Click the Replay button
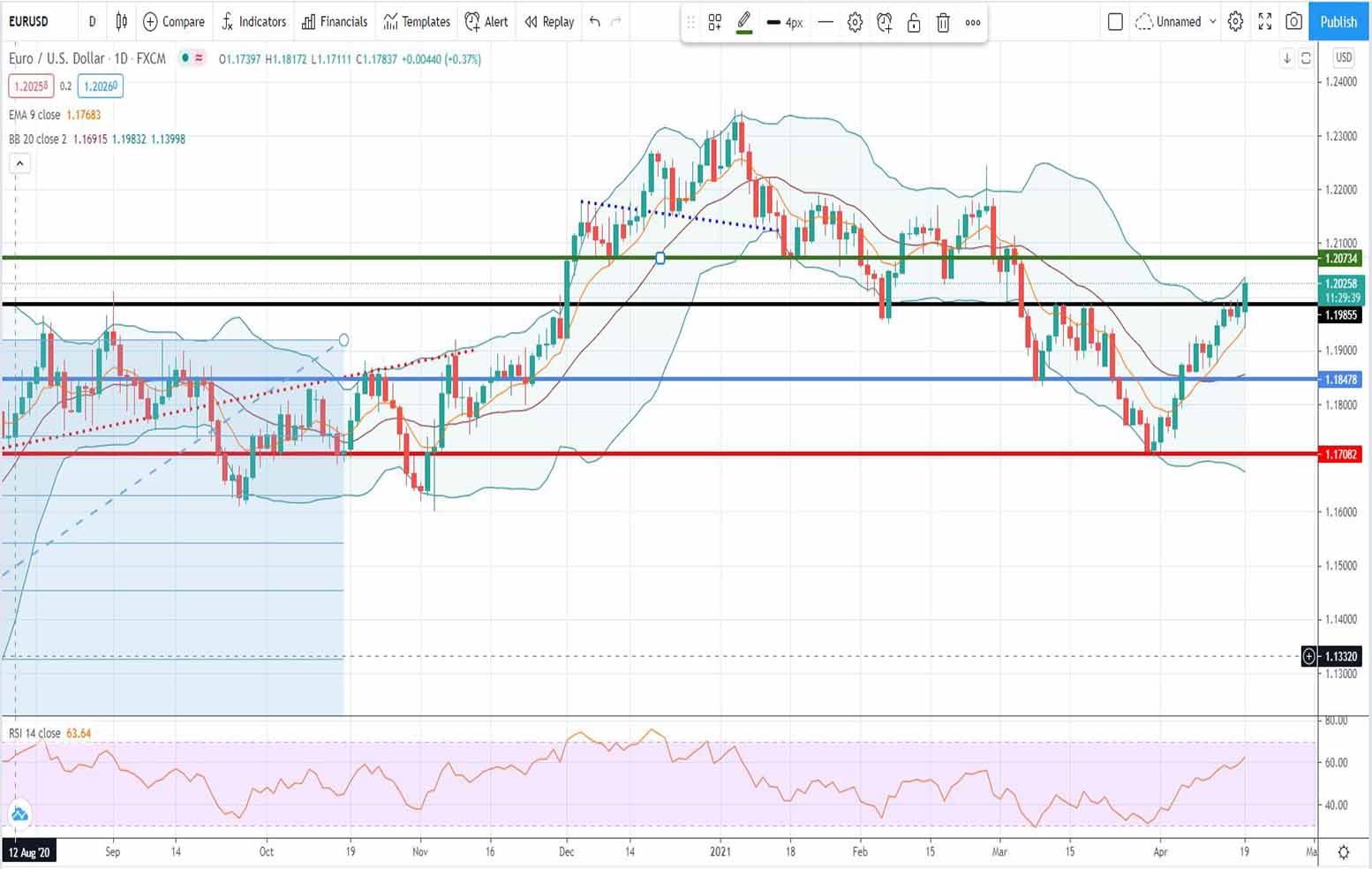Image resolution: width=1372 pixels, height=869 pixels. click(549, 21)
